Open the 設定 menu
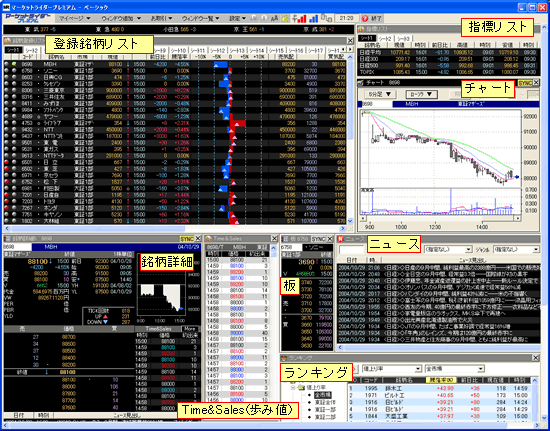The image size is (550, 431). [238, 18]
